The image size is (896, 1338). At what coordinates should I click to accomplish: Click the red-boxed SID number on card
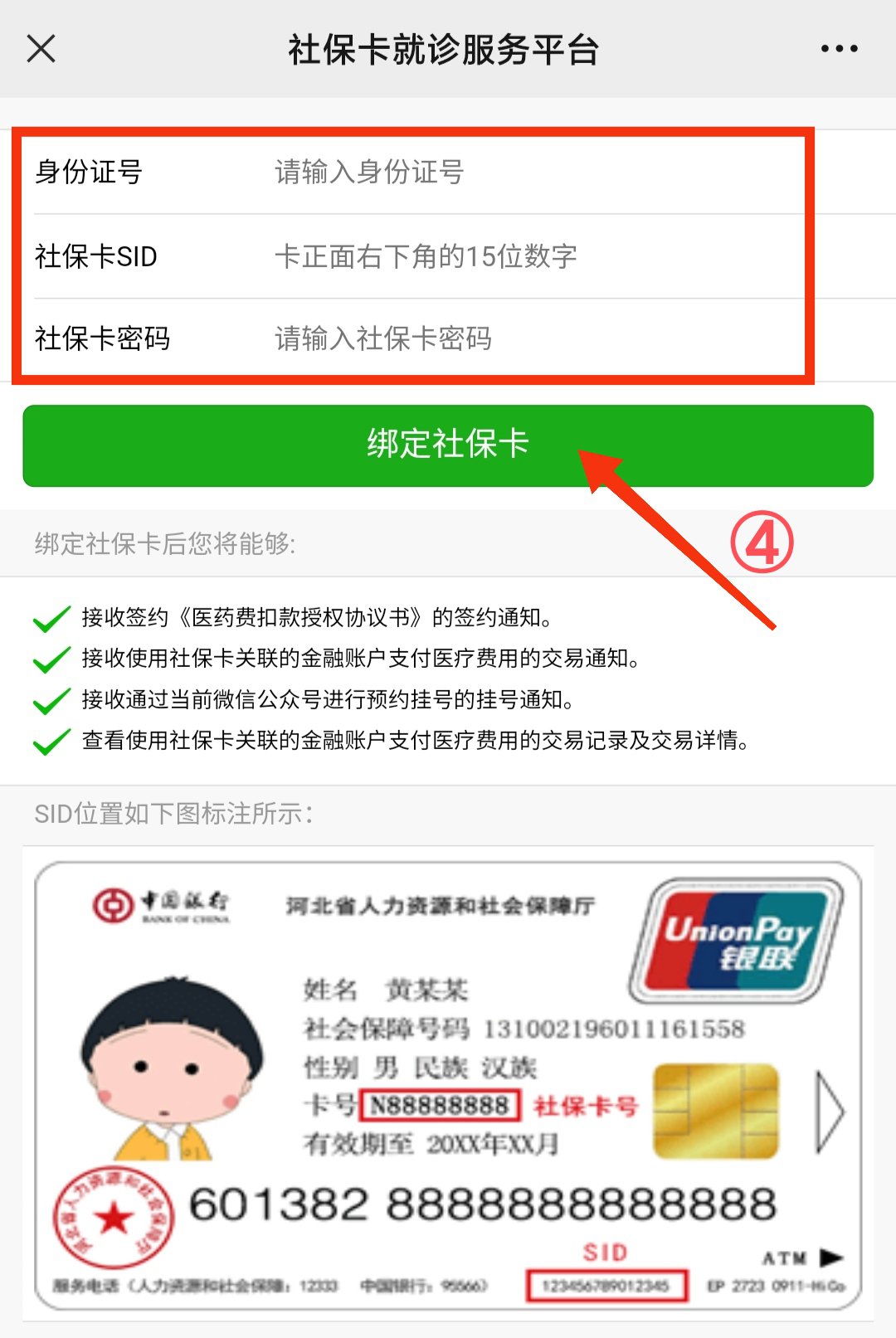pos(606,1286)
